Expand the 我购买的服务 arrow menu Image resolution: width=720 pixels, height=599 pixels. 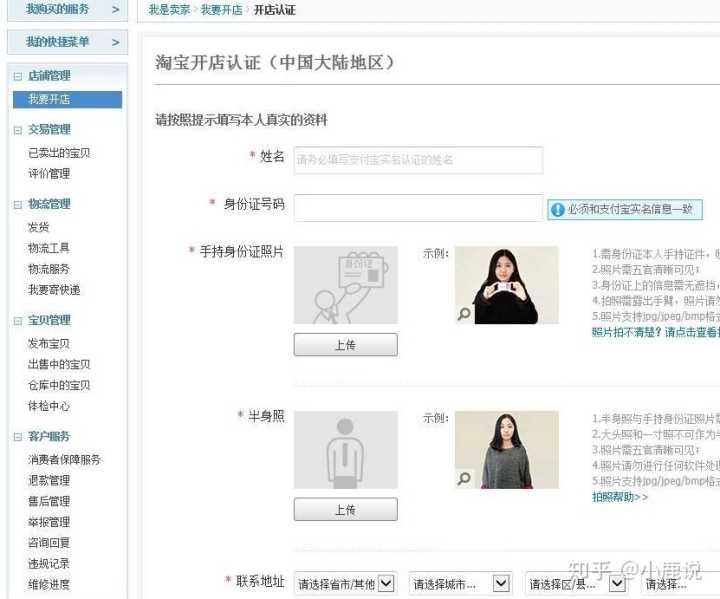point(115,9)
